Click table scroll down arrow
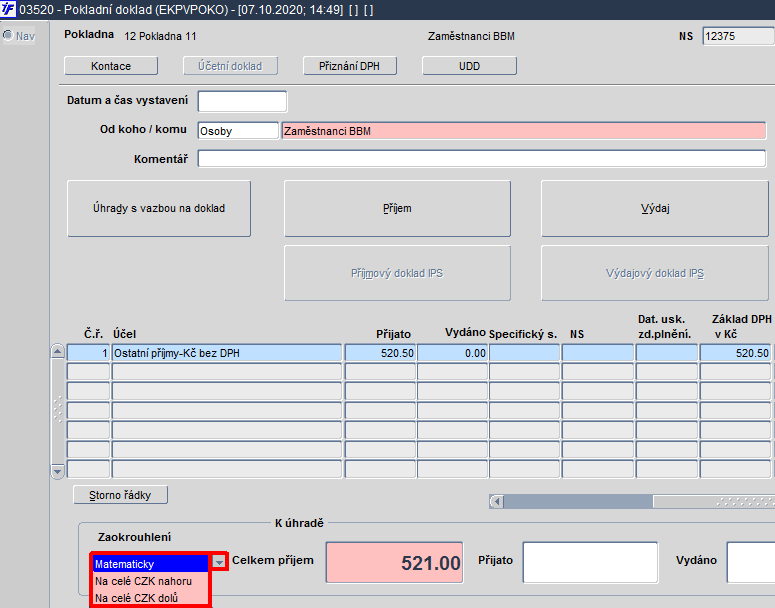 (57, 472)
